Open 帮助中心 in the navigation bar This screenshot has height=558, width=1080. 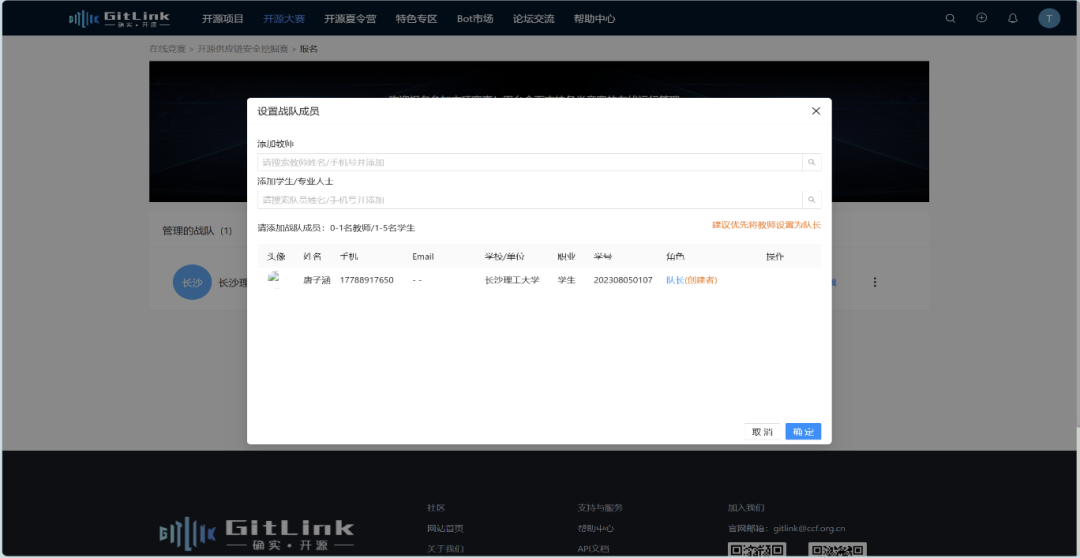594,19
